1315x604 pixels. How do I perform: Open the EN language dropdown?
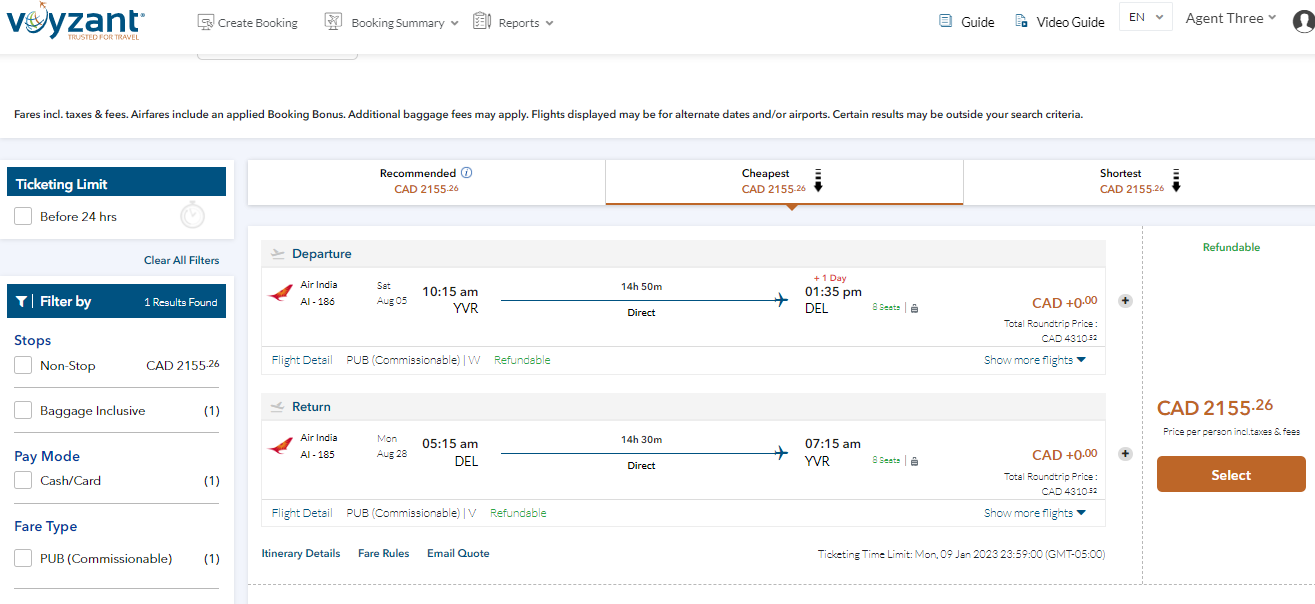tap(1145, 17)
